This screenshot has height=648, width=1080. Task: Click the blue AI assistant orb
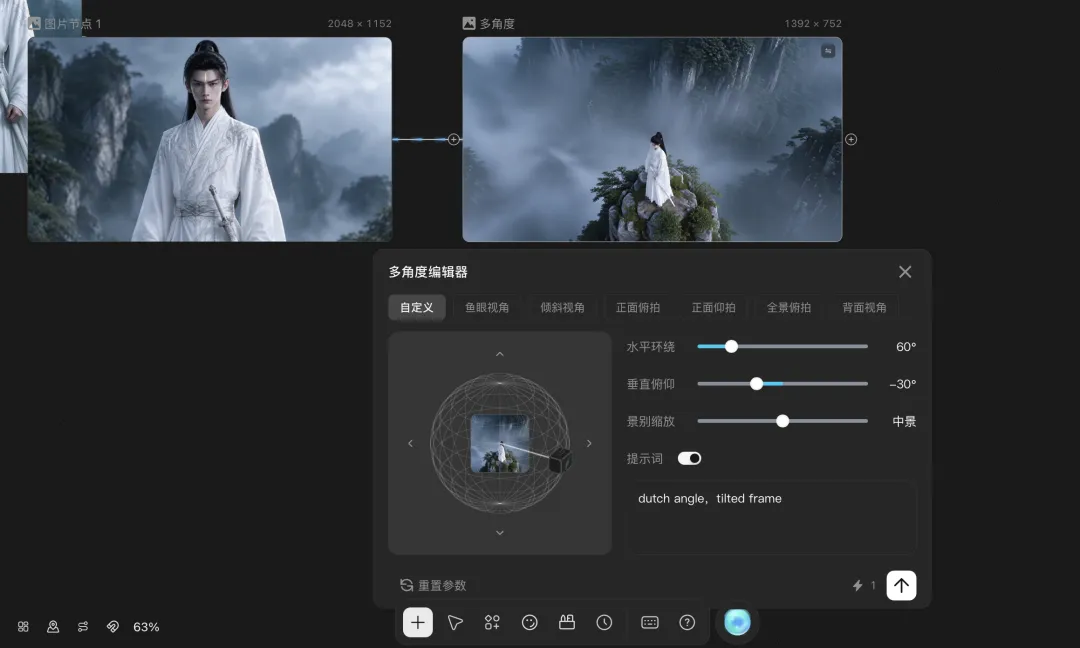[737, 622]
